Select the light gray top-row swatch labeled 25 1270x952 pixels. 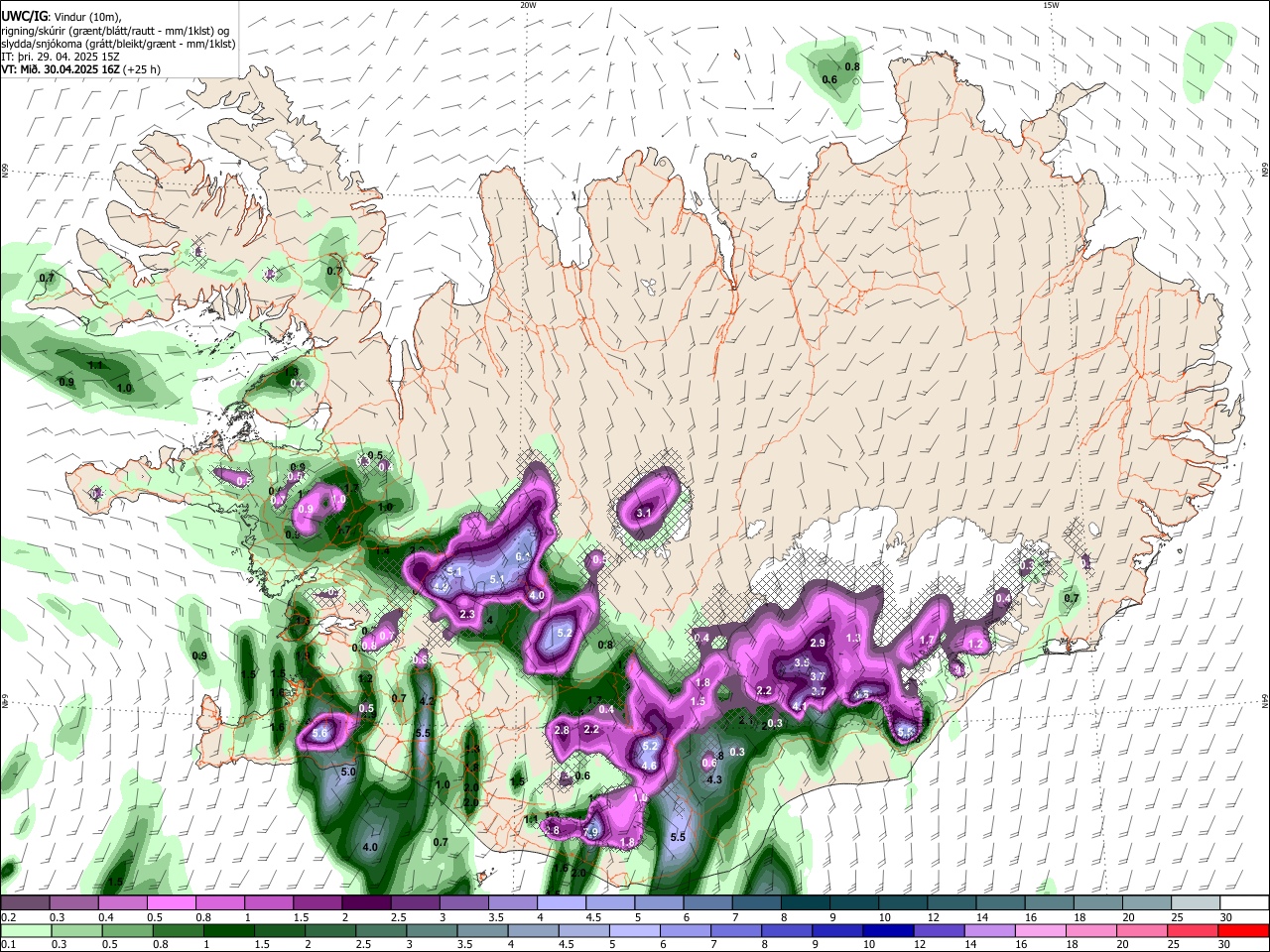[1196, 903]
